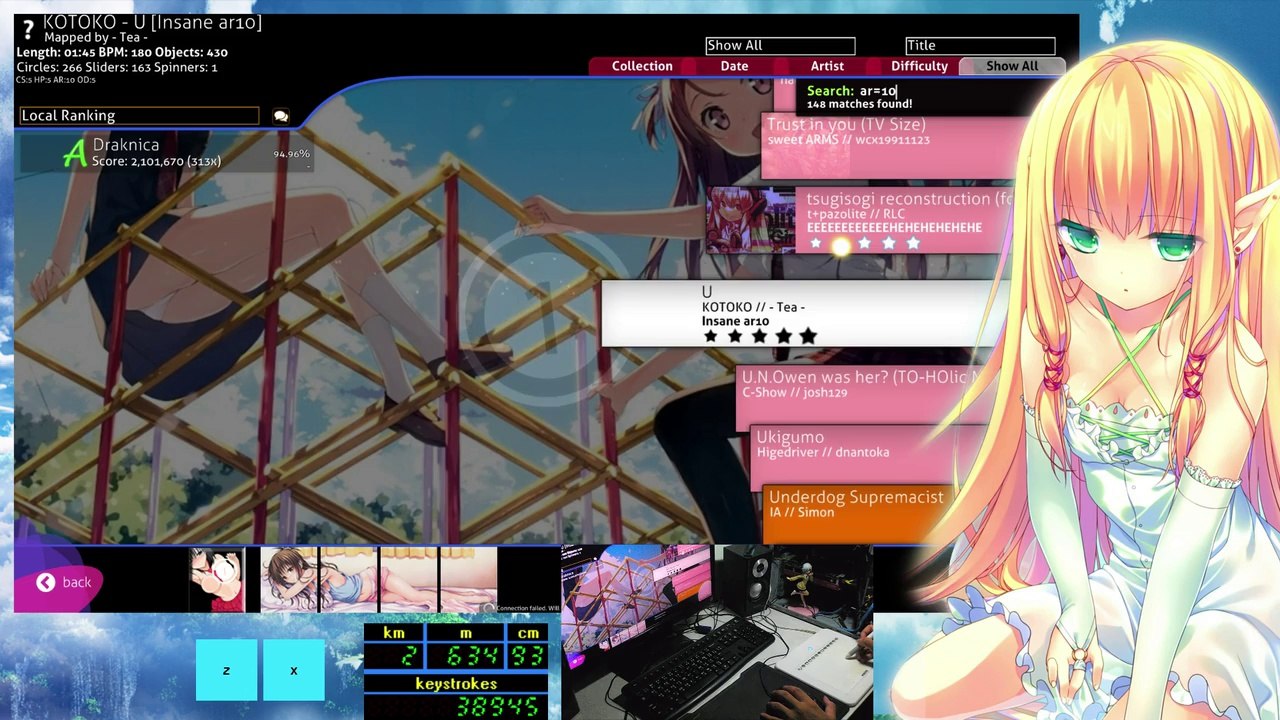This screenshot has width=1280, height=720.
Task: Open the Show All group dropdown
Action: coord(780,45)
